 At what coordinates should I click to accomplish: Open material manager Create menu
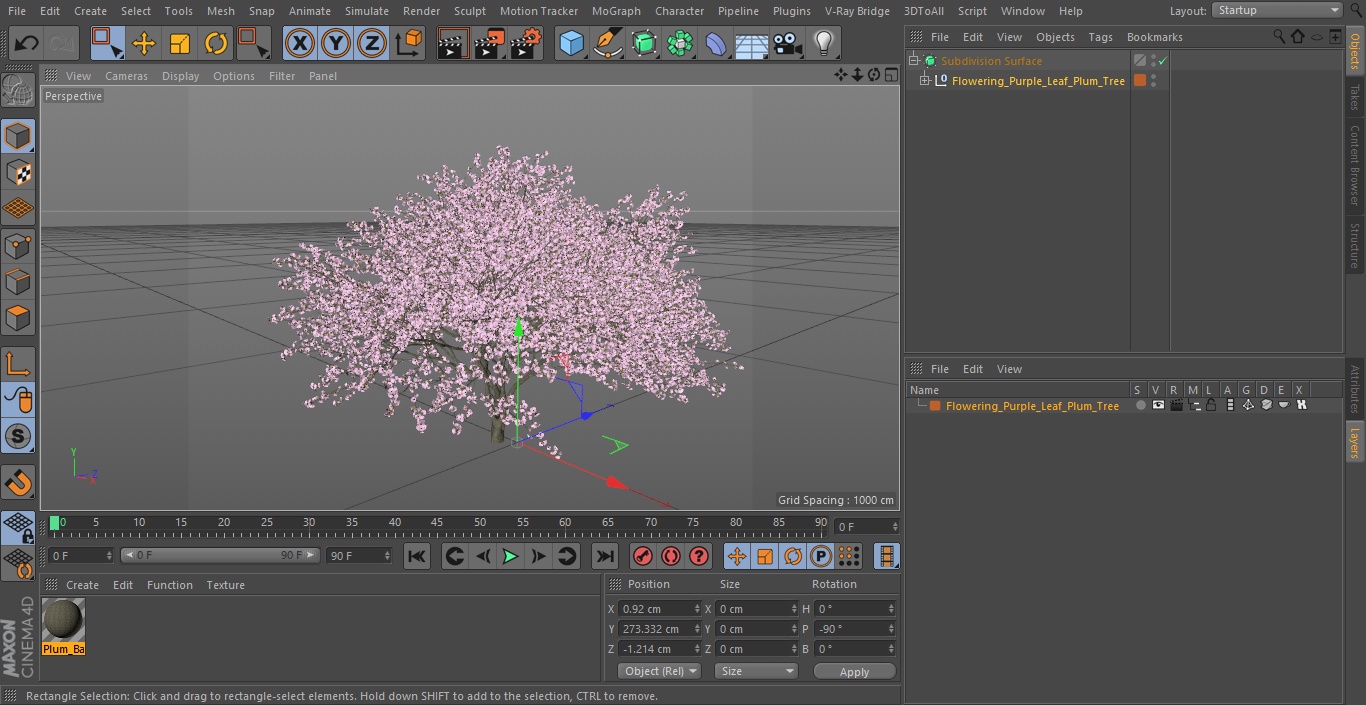click(82, 585)
